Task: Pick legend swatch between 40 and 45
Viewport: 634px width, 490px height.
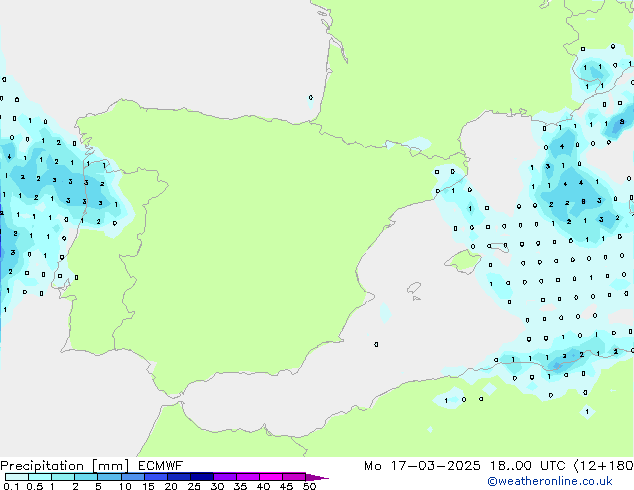Action: (x=275, y=478)
